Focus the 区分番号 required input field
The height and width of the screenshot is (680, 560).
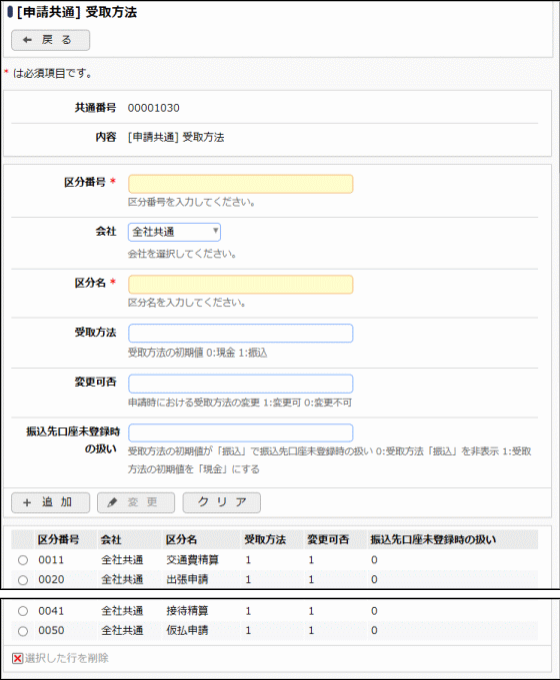pyautogui.click(x=241, y=184)
